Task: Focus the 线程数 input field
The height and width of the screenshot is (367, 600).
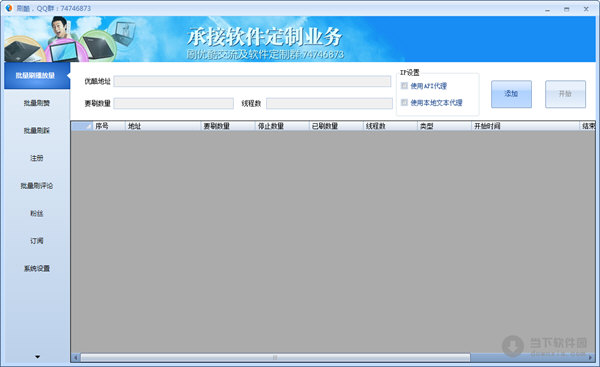Action: point(329,103)
